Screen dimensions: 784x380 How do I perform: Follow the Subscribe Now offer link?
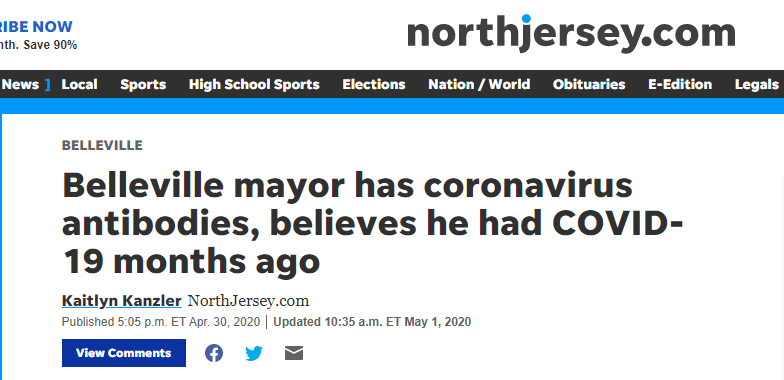coord(36,26)
